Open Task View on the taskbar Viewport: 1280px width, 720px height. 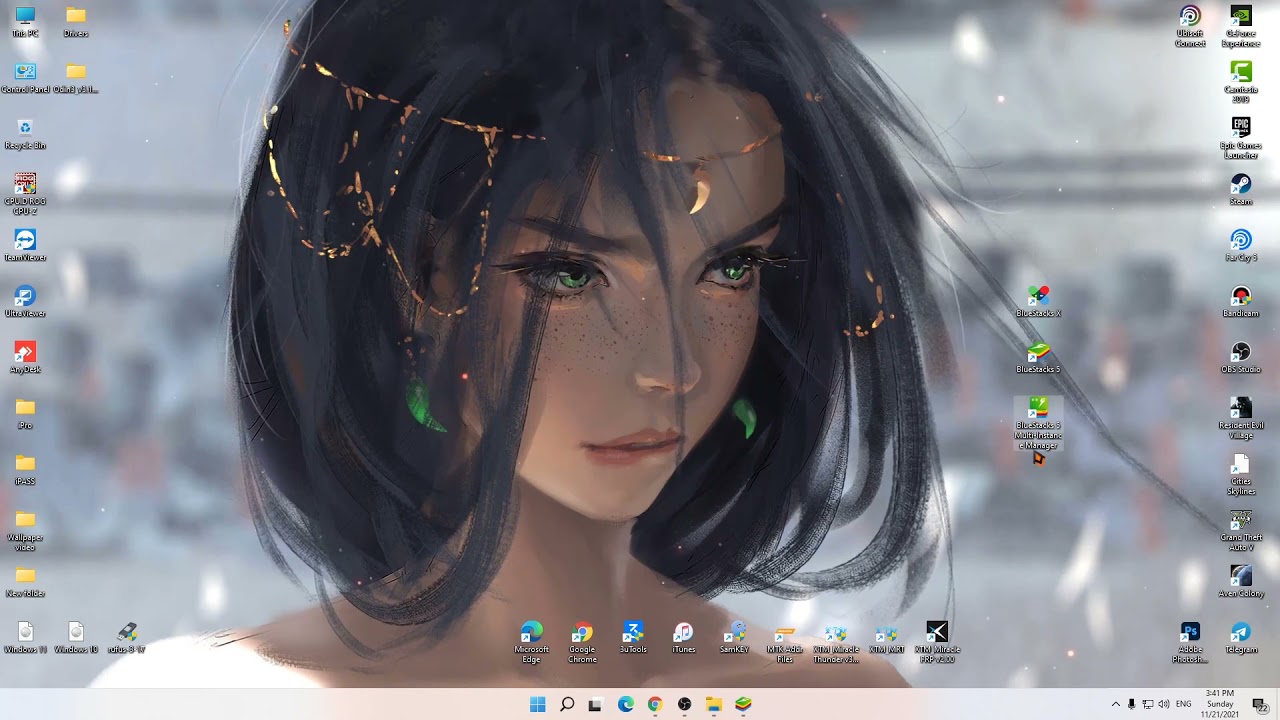coord(595,704)
